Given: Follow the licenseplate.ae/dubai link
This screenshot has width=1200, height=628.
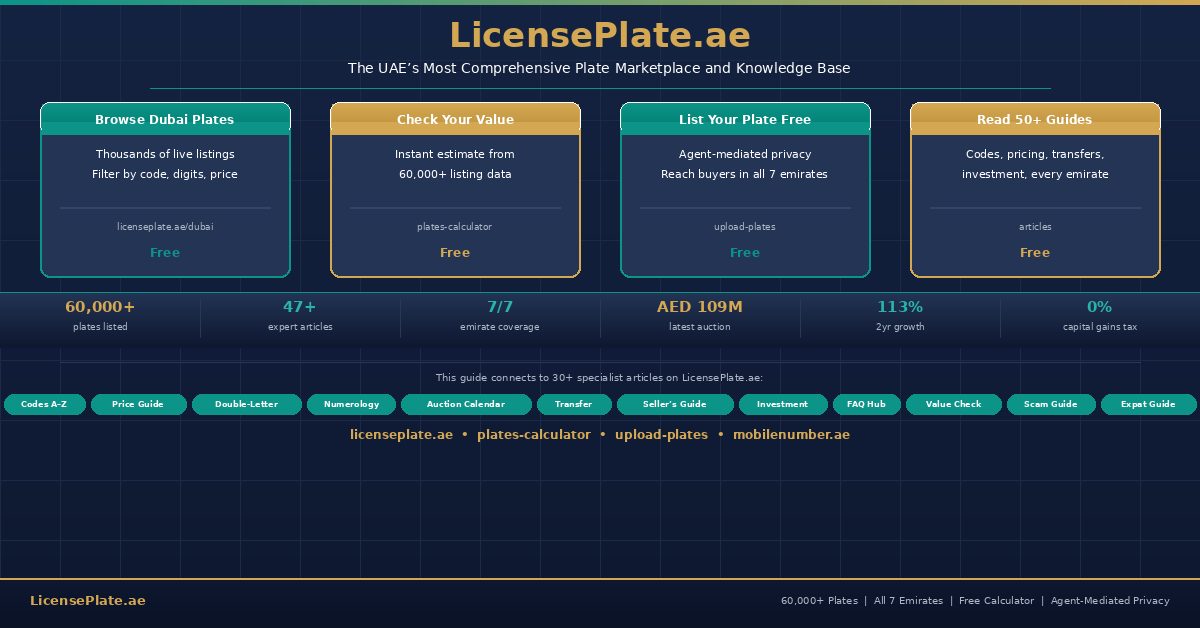Looking at the screenshot, I should point(165,227).
